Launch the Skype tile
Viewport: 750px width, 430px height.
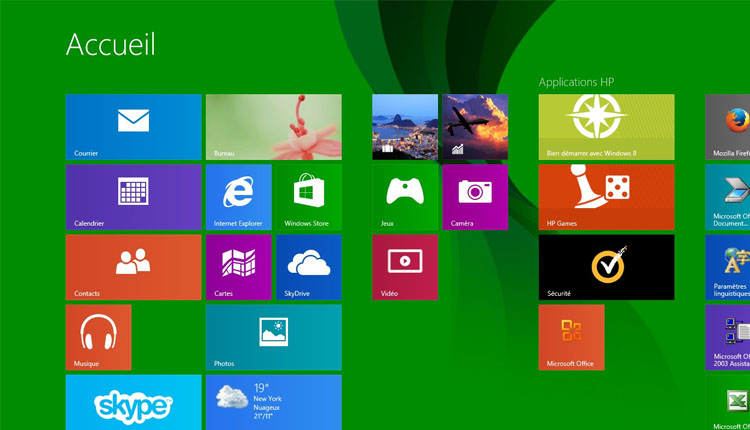coord(133,402)
